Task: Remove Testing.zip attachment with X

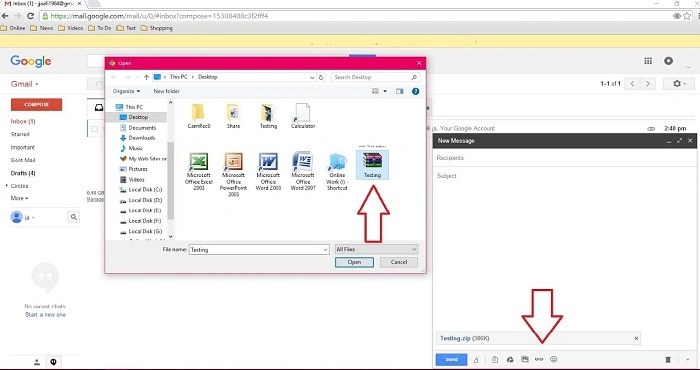Action: pos(636,339)
